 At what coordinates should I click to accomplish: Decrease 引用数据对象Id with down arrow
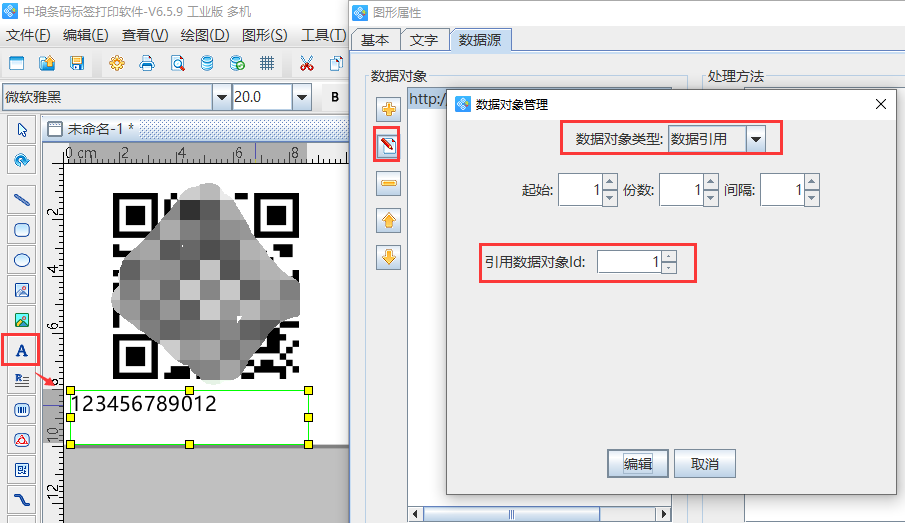click(668, 267)
